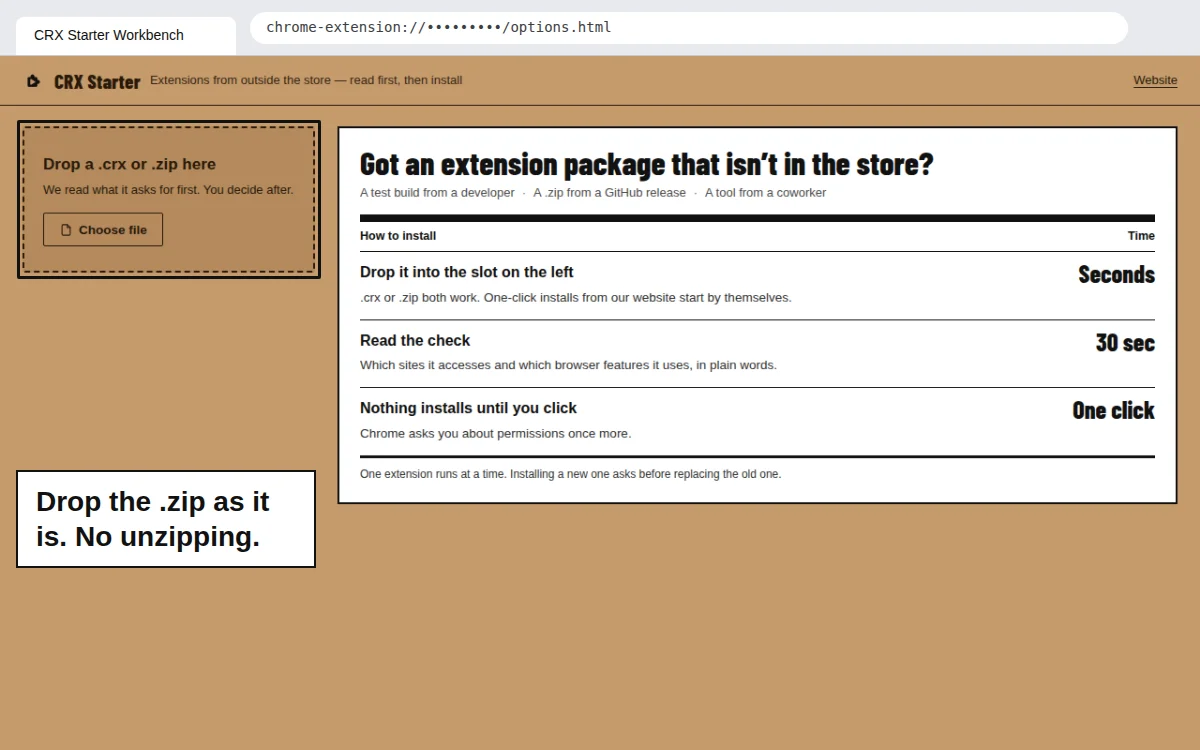Click 'We read what it asks for first' text
The image size is (1200, 750).
click(168, 190)
